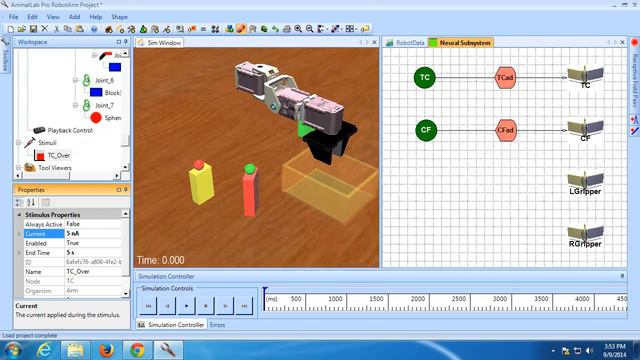
Task: Collapse the Stimulus Properties category
Action: pos(19,215)
